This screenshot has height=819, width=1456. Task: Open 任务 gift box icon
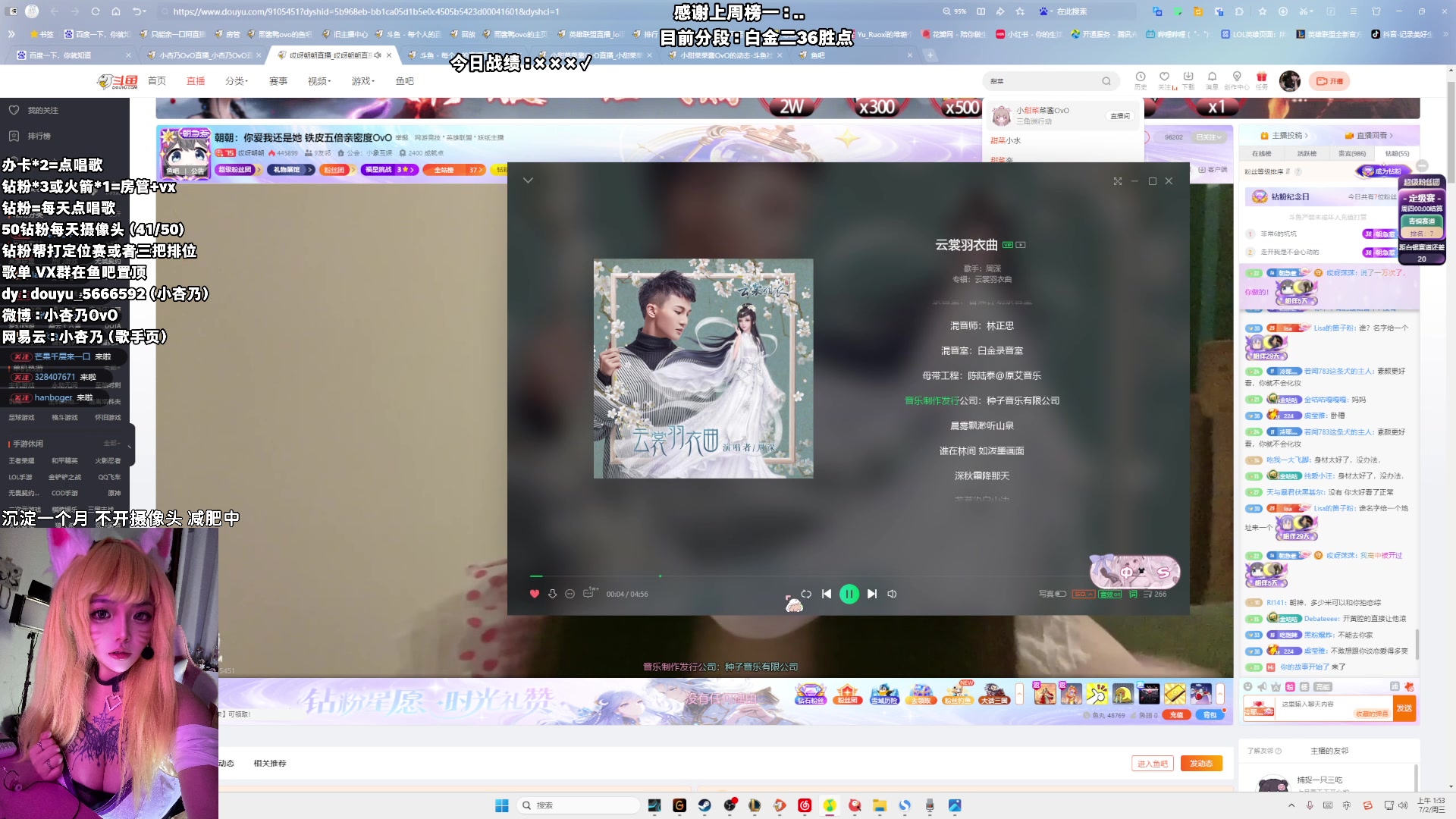pos(1262,80)
